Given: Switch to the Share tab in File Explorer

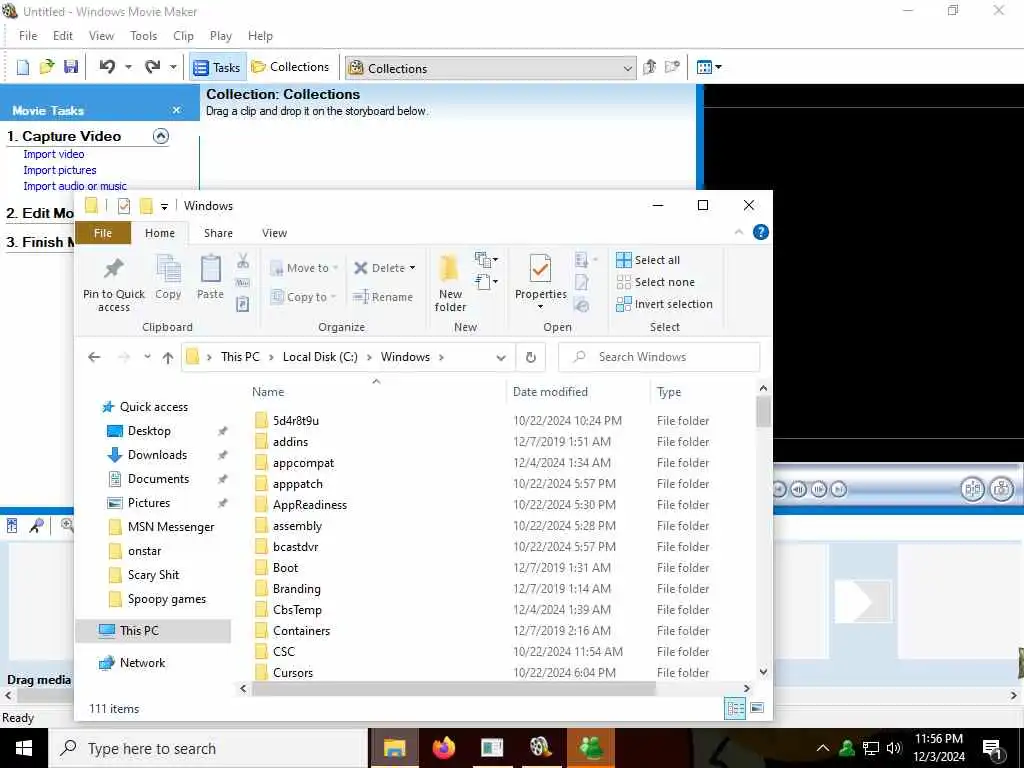Looking at the screenshot, I should pyautogui.click(x=218, y=233).
